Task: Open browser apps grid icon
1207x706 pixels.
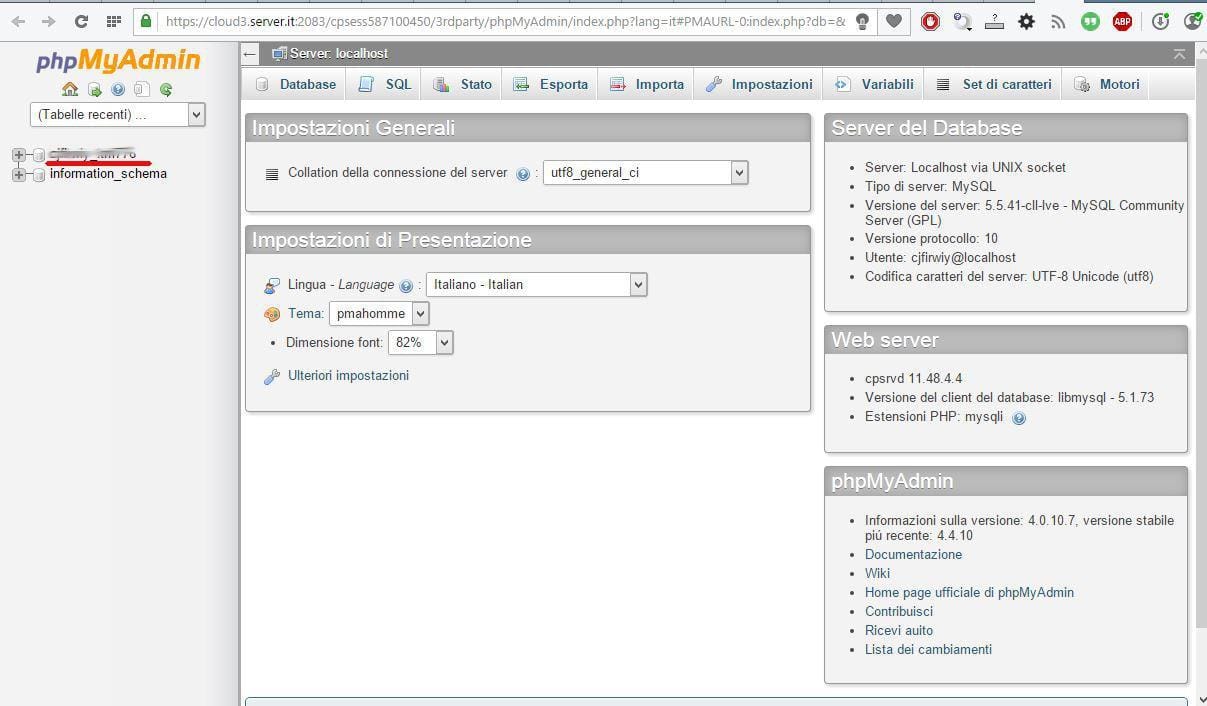Action: point(114,21)
